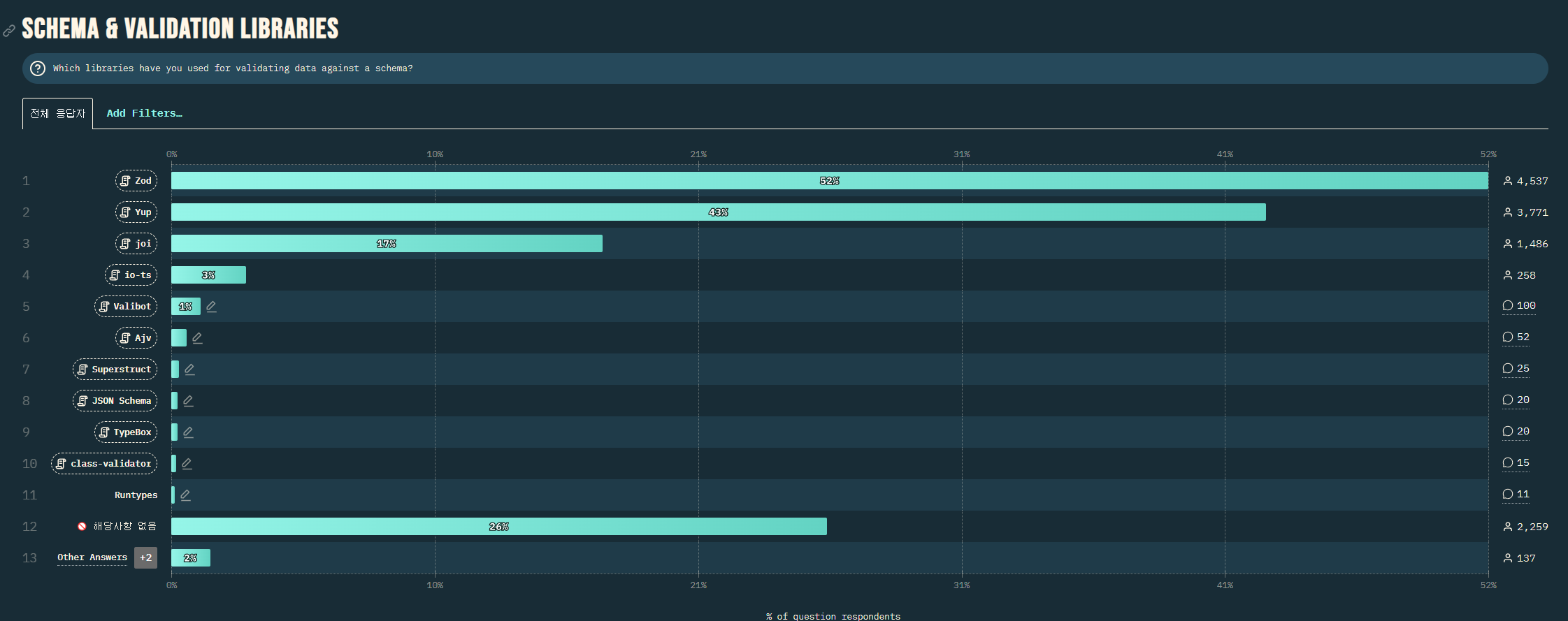The height and width of the screenshot is (621, 1568).
Task: Open class-validator comments count 15
Action: coord(1516,463)
